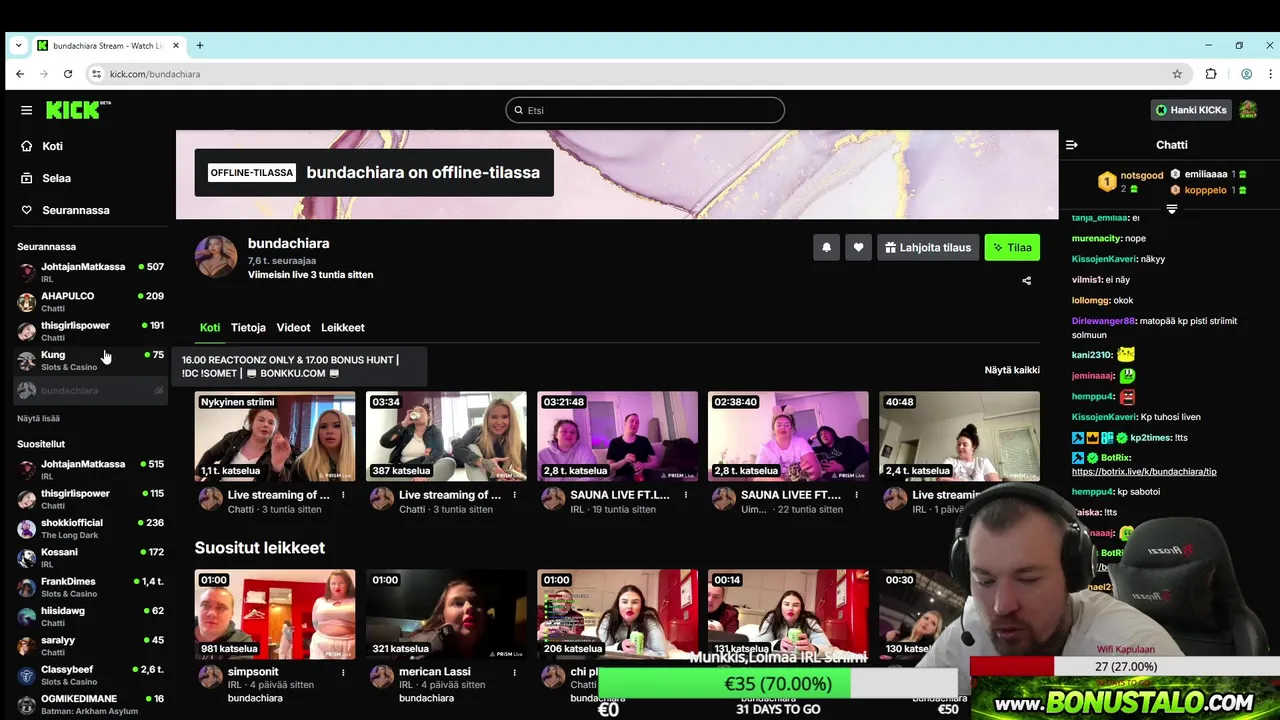This screenshot has width=1280, height=720.
Task: Click the Hanki KICKs button
Action: pos(1191,110)
